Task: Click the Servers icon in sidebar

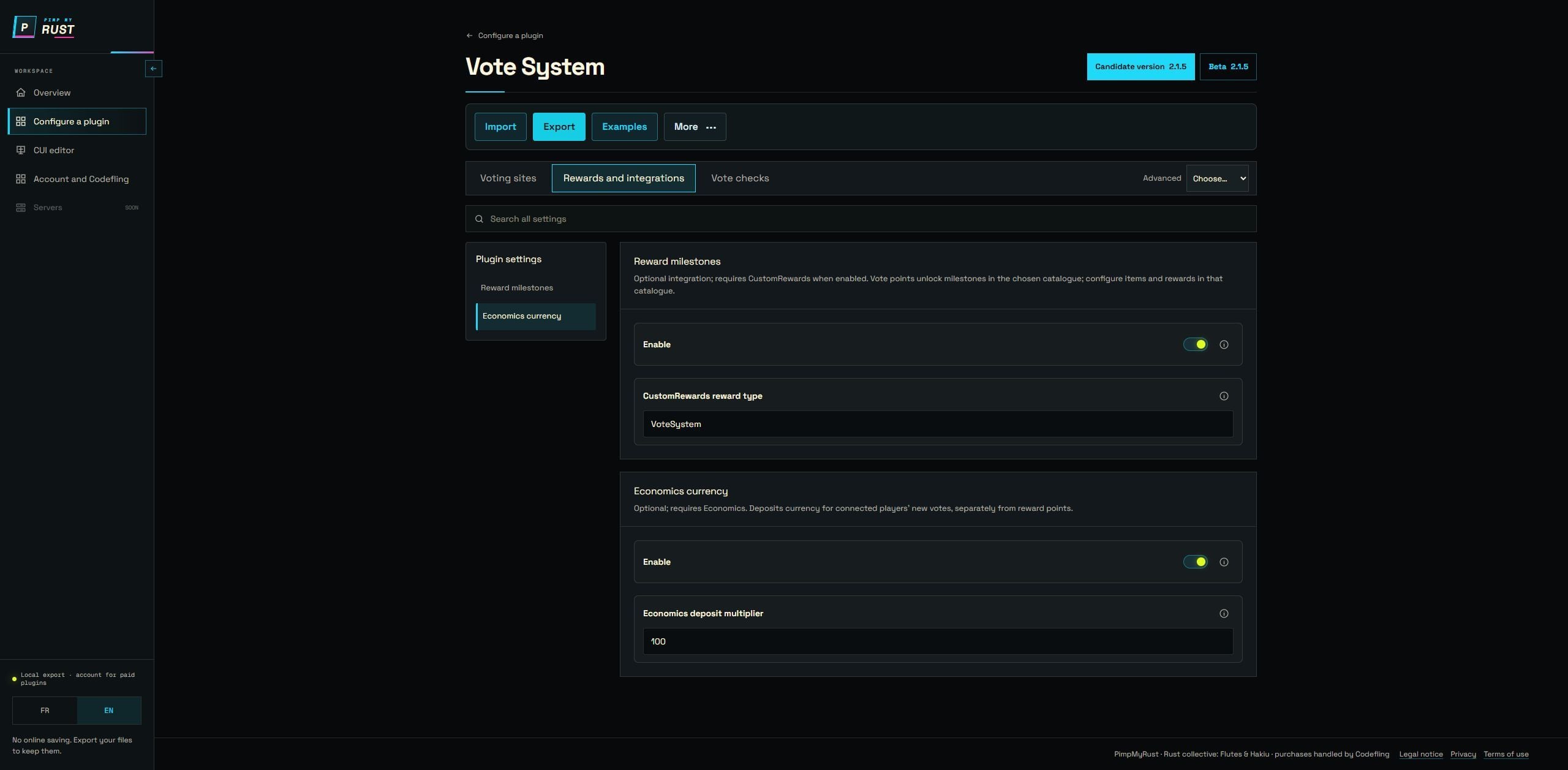Action: [21, 208]
